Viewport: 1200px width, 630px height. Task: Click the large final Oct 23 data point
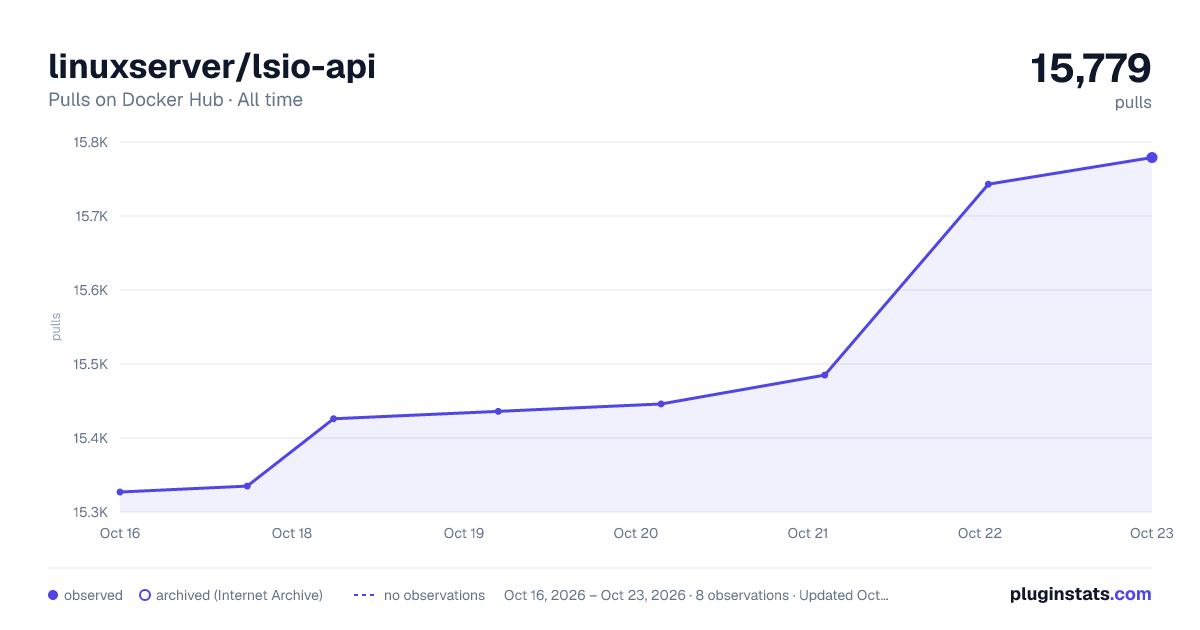[1152, 157]
